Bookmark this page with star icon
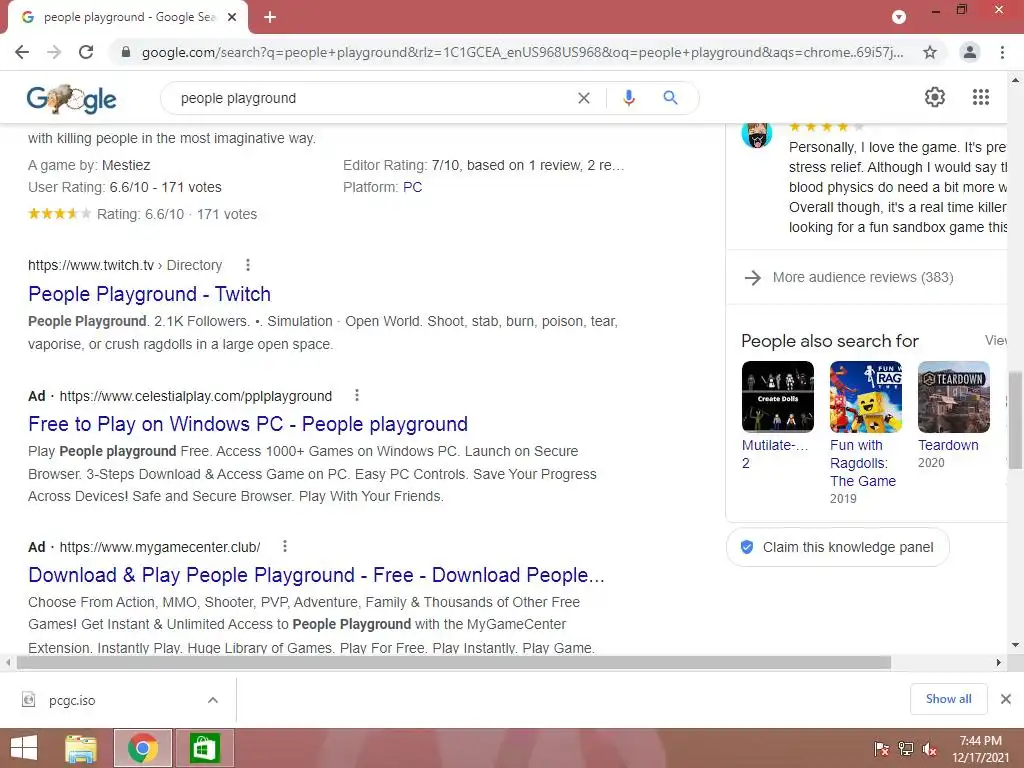 (930, 52)
